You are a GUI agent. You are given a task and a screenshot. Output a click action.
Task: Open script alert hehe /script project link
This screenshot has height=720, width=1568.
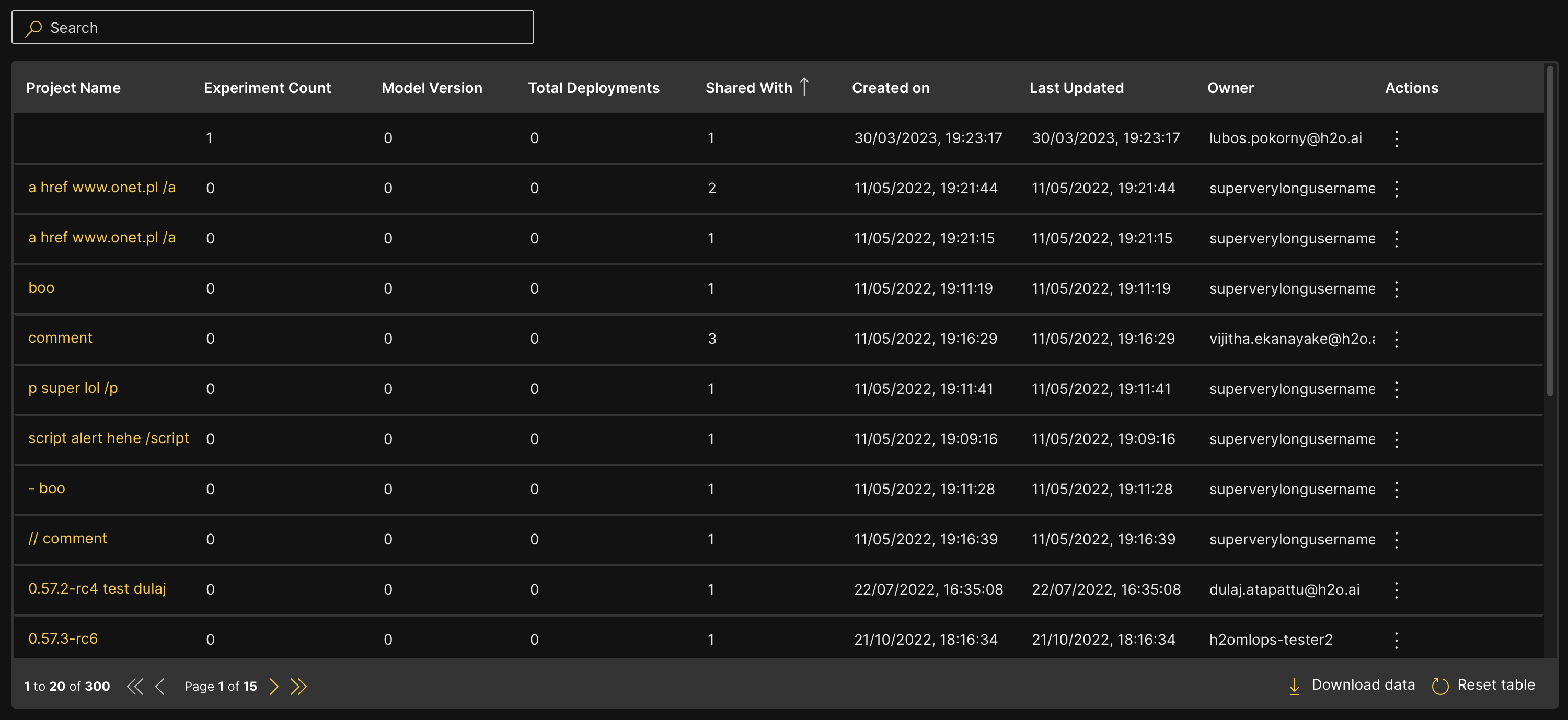tap(108, 438)
